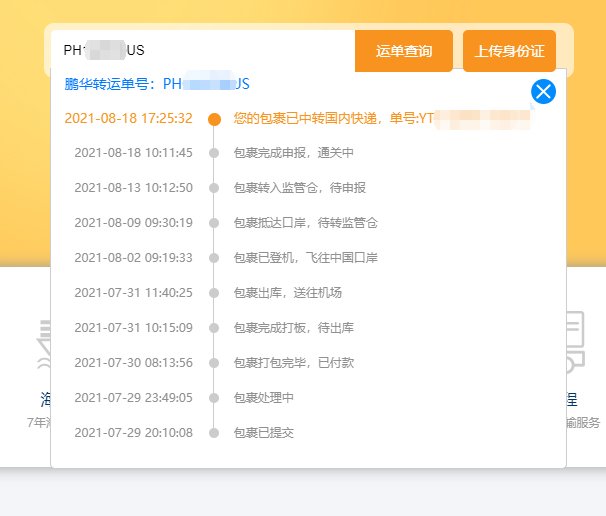This screenshot has height=516, width=606.
Task: Click the 鹏华转运单号 tracking number link
Action: point(157,84)
